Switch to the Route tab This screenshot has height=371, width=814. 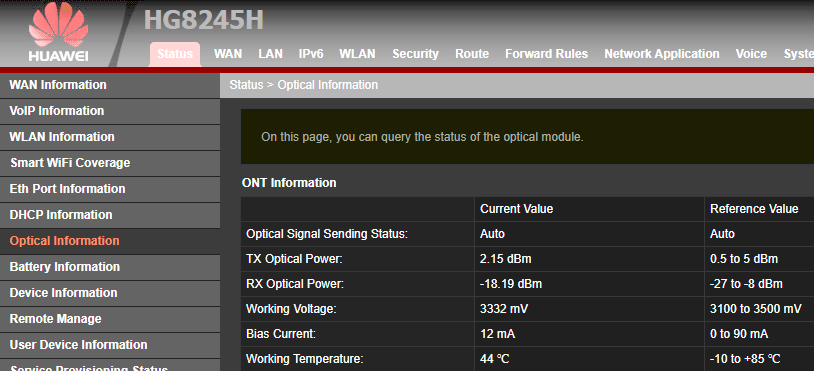coord(472,54)
